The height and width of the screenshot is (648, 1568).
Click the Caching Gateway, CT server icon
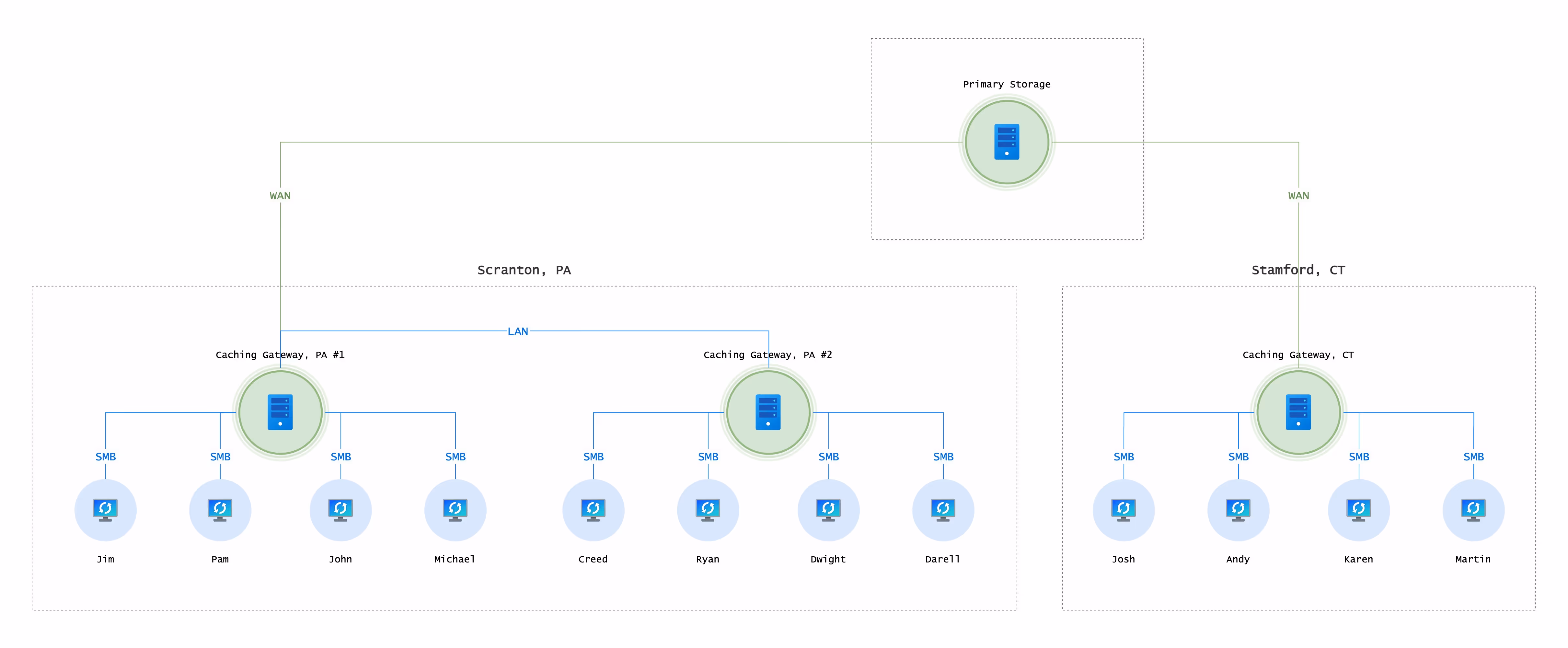coord(1298,413)
